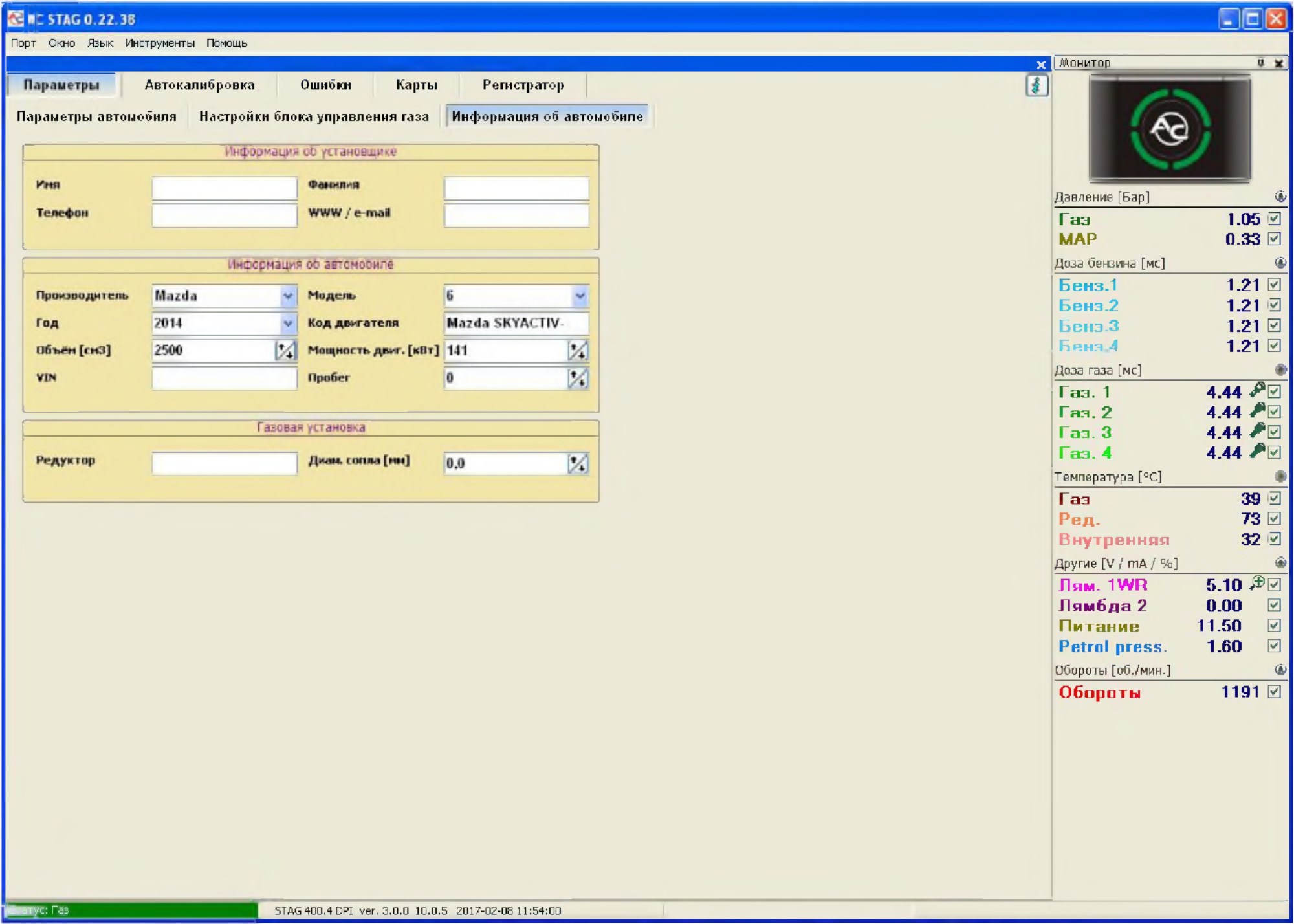Open the Окно menu
Viewport: 1294px width, 924px height.
point(61,43)
